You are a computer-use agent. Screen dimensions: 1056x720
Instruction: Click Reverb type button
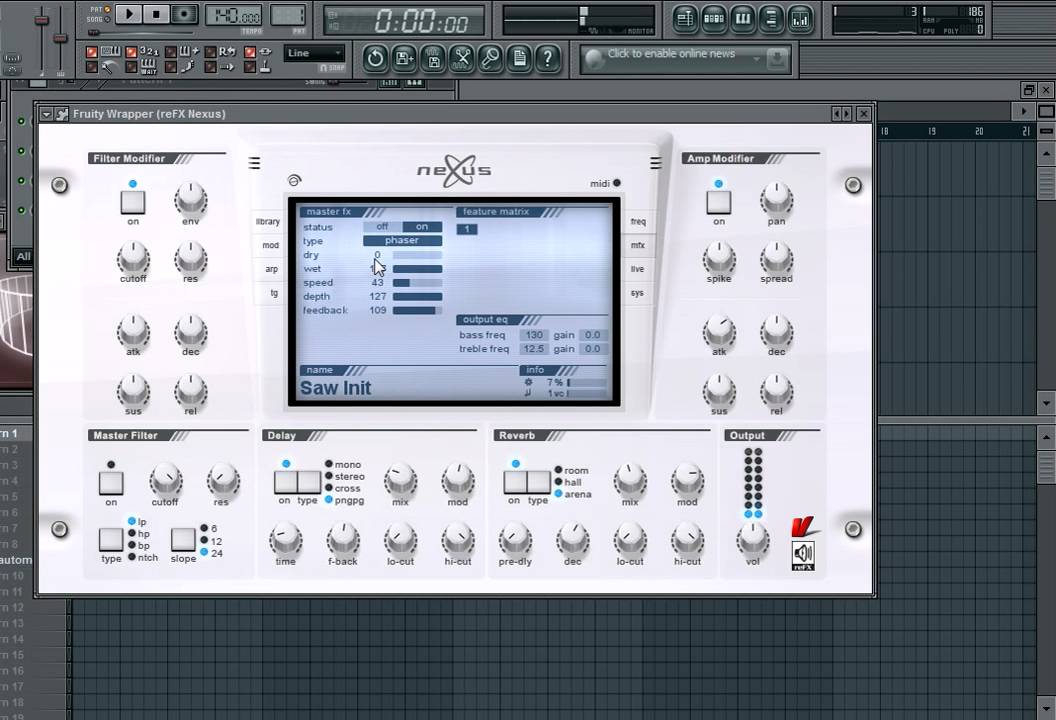(x=539, y=482)
